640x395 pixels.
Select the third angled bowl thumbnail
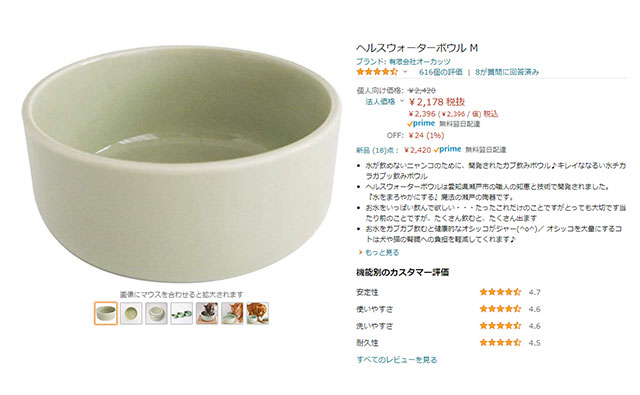[156, 313]
